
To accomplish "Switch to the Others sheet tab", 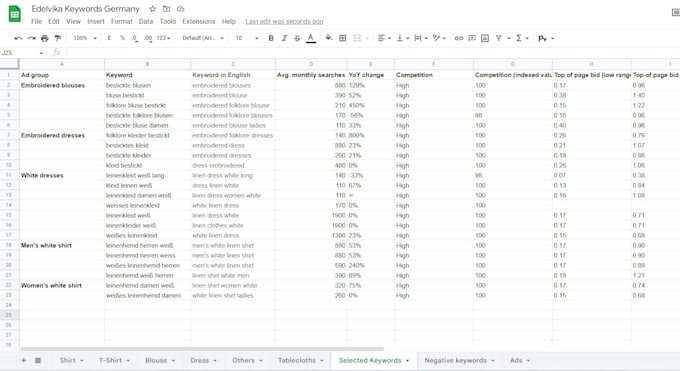I will (247, 360).
